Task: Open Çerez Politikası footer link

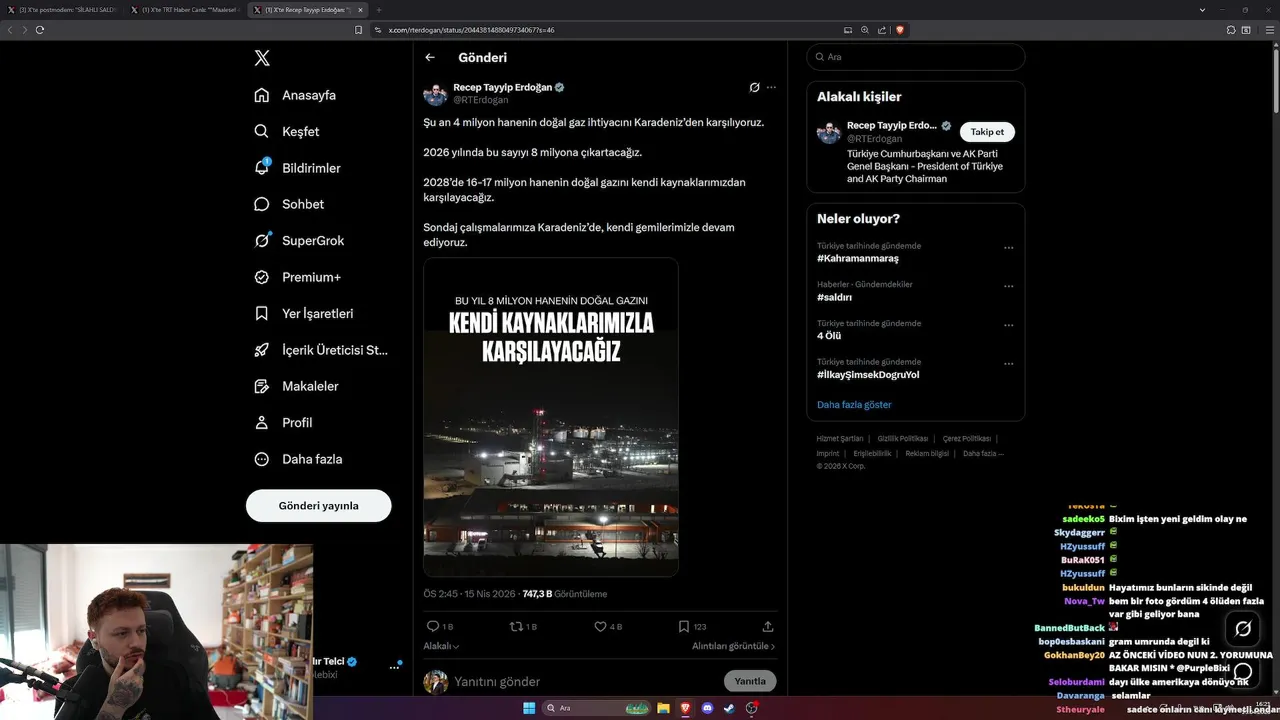Action: pos(967,439)
